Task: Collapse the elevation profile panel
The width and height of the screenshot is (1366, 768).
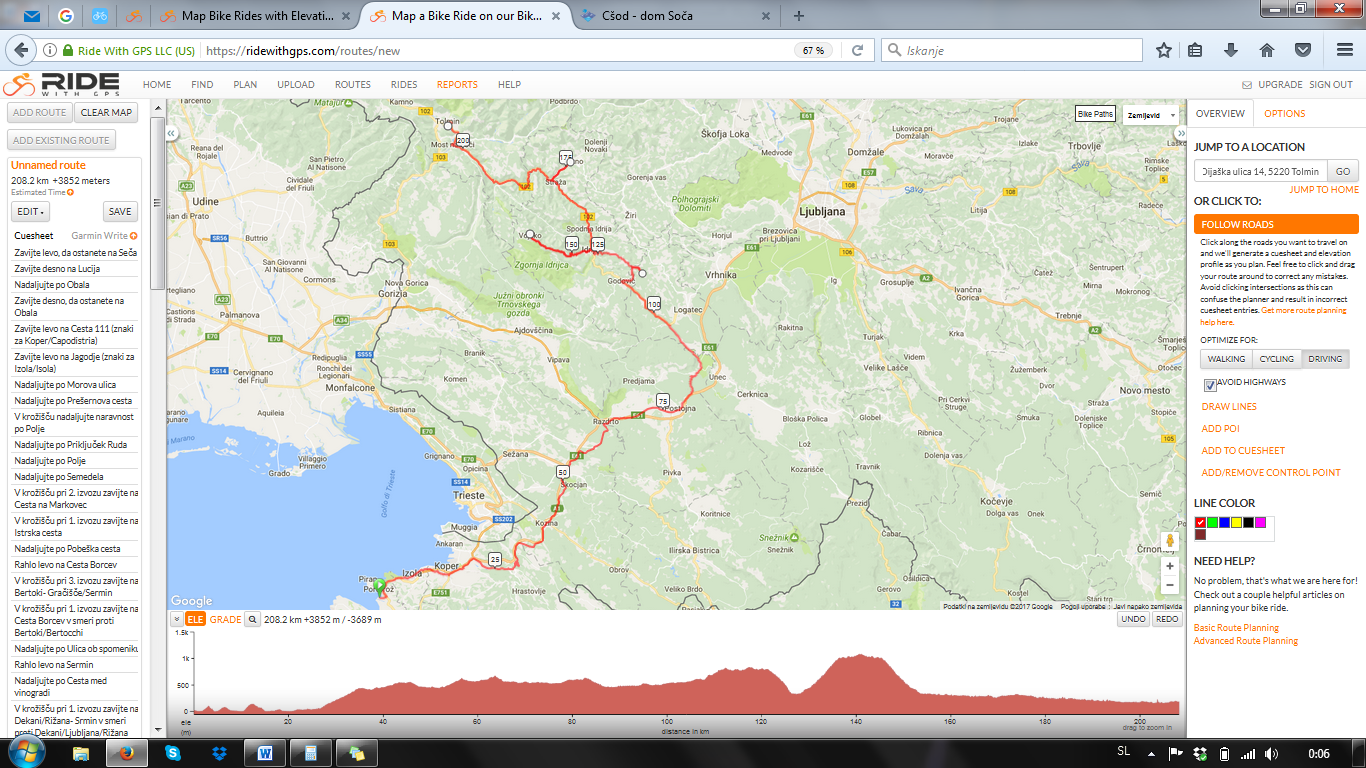Action: 176,619
